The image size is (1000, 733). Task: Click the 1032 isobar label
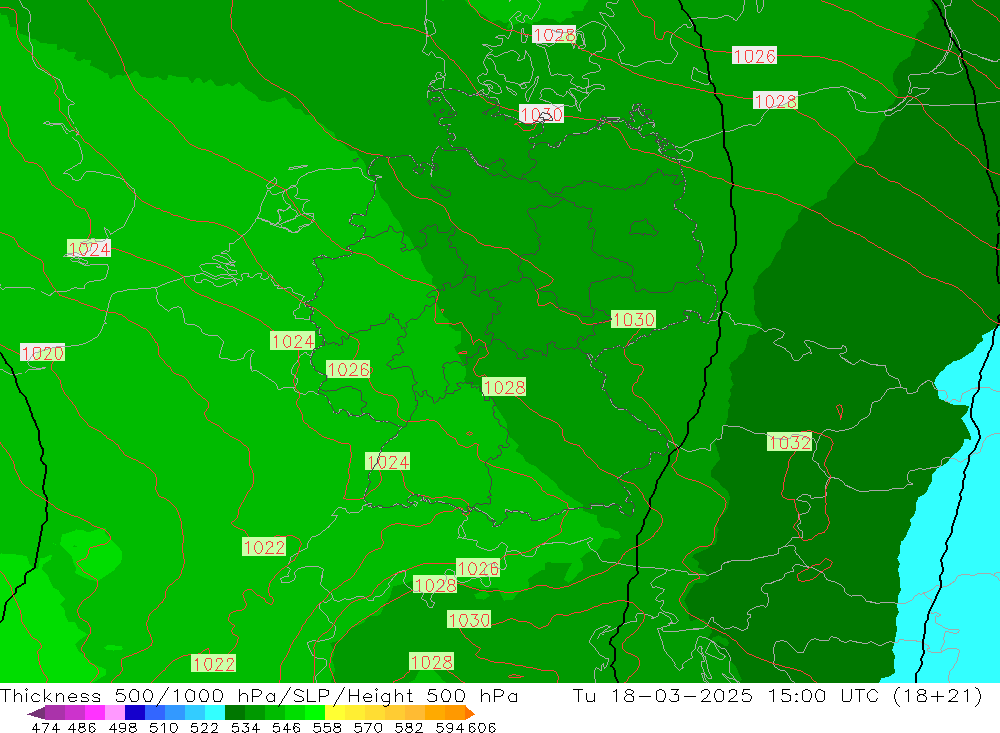(x=790, y=442)
